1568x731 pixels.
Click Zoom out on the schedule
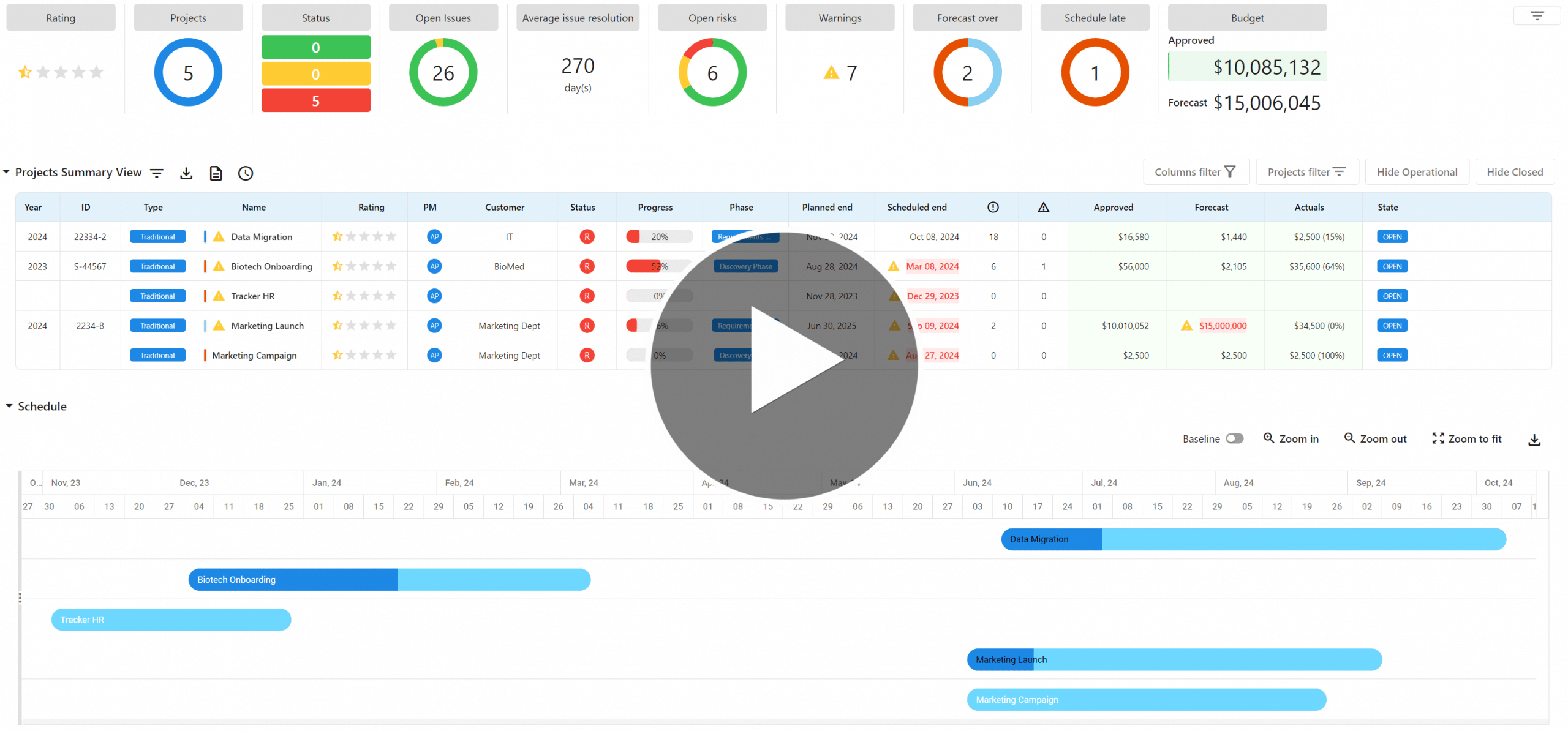coord(1375,438)
